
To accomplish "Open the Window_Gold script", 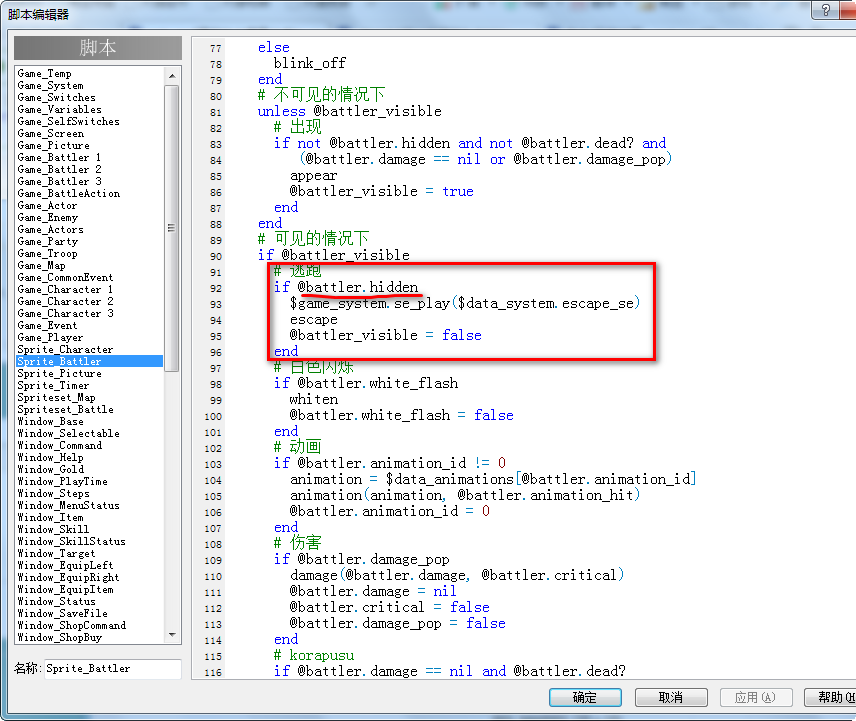I will 51,469.
